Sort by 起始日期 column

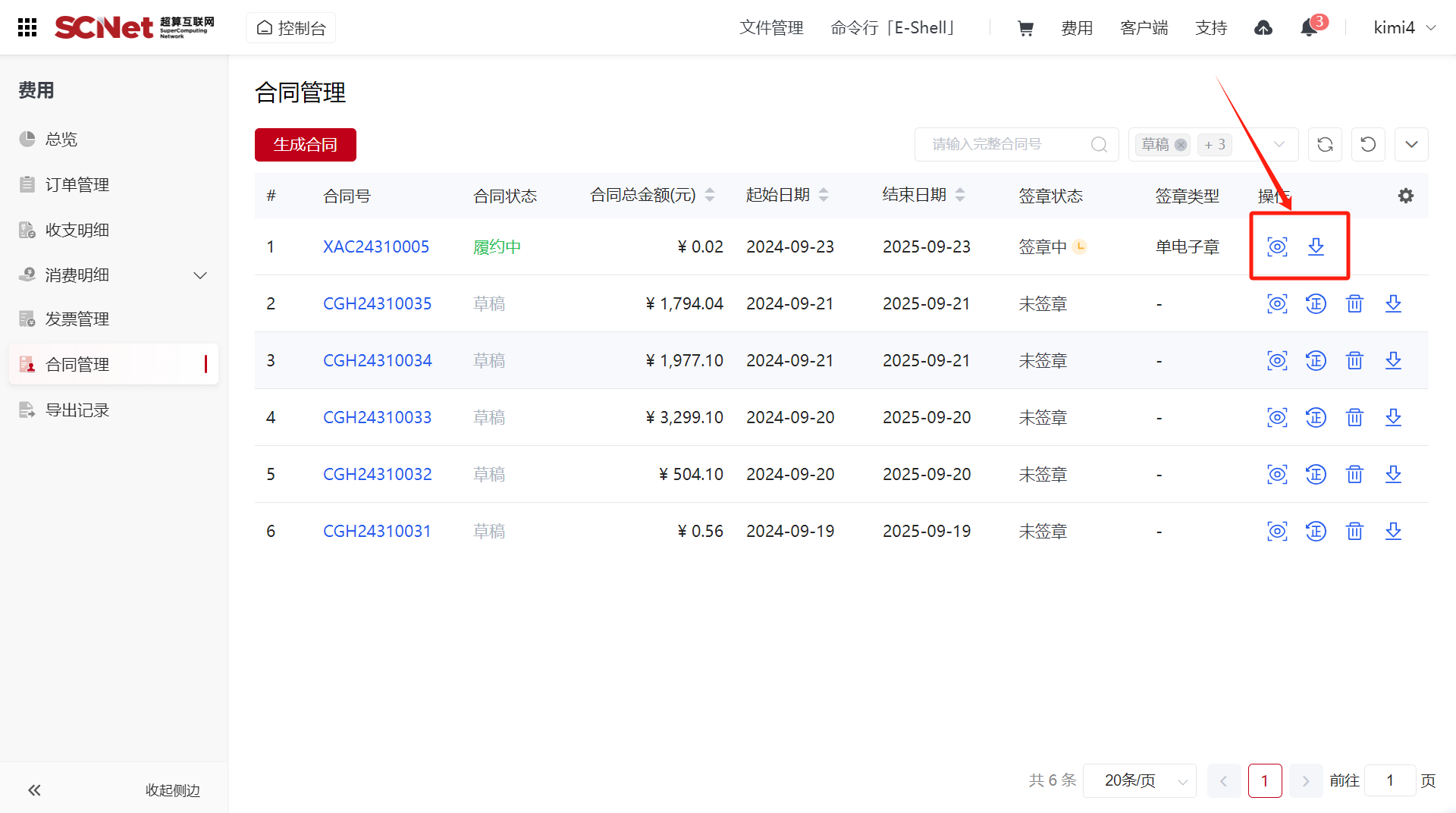(x=824, y=195)
